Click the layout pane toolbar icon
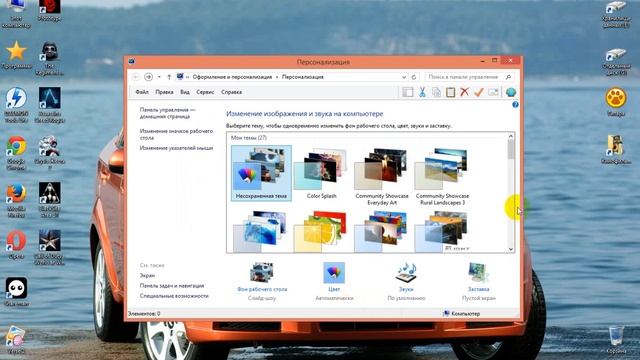 tap(407, 92)
